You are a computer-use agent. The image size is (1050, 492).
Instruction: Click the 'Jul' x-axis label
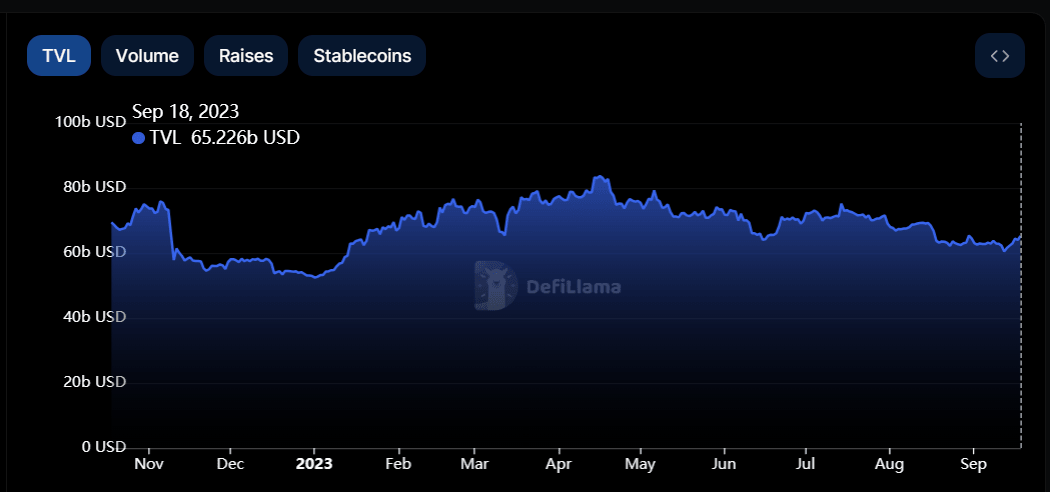tap(806, 464)
